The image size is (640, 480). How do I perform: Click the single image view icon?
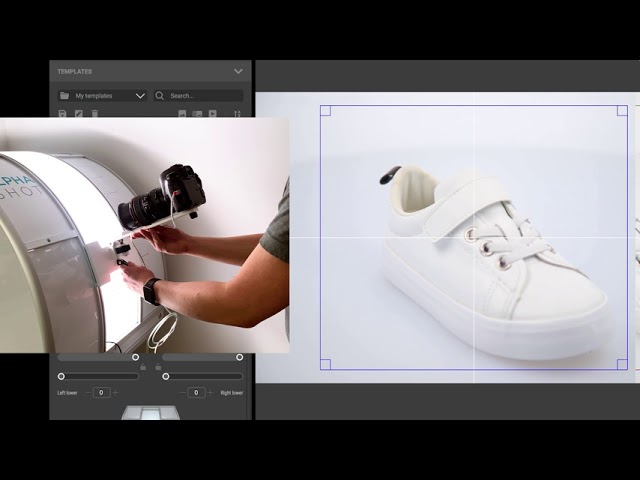click(182, 113)
